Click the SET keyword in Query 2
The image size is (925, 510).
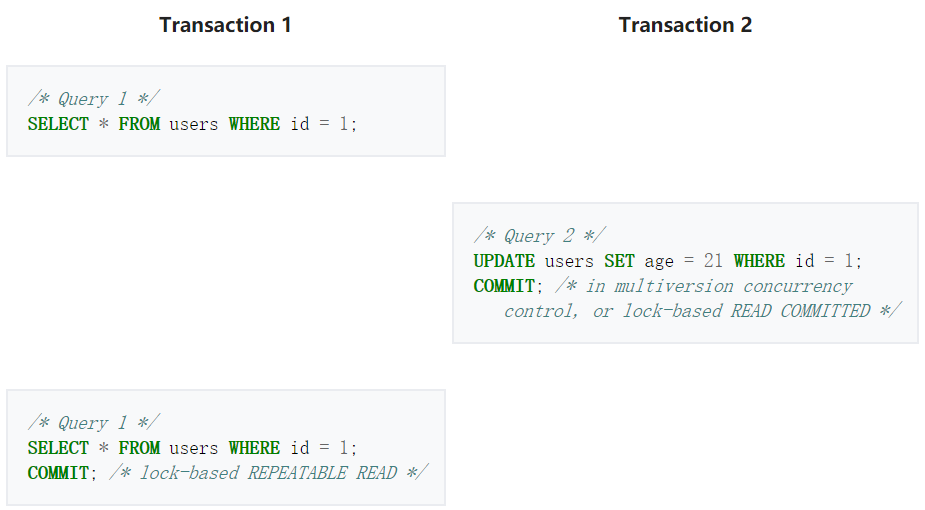pyautogui.click(x=619, y=261)
